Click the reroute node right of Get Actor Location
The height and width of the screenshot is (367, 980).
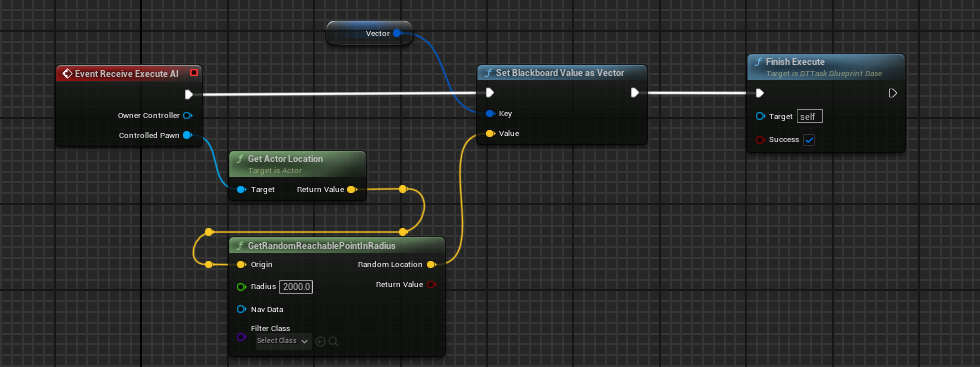(403, 189)
